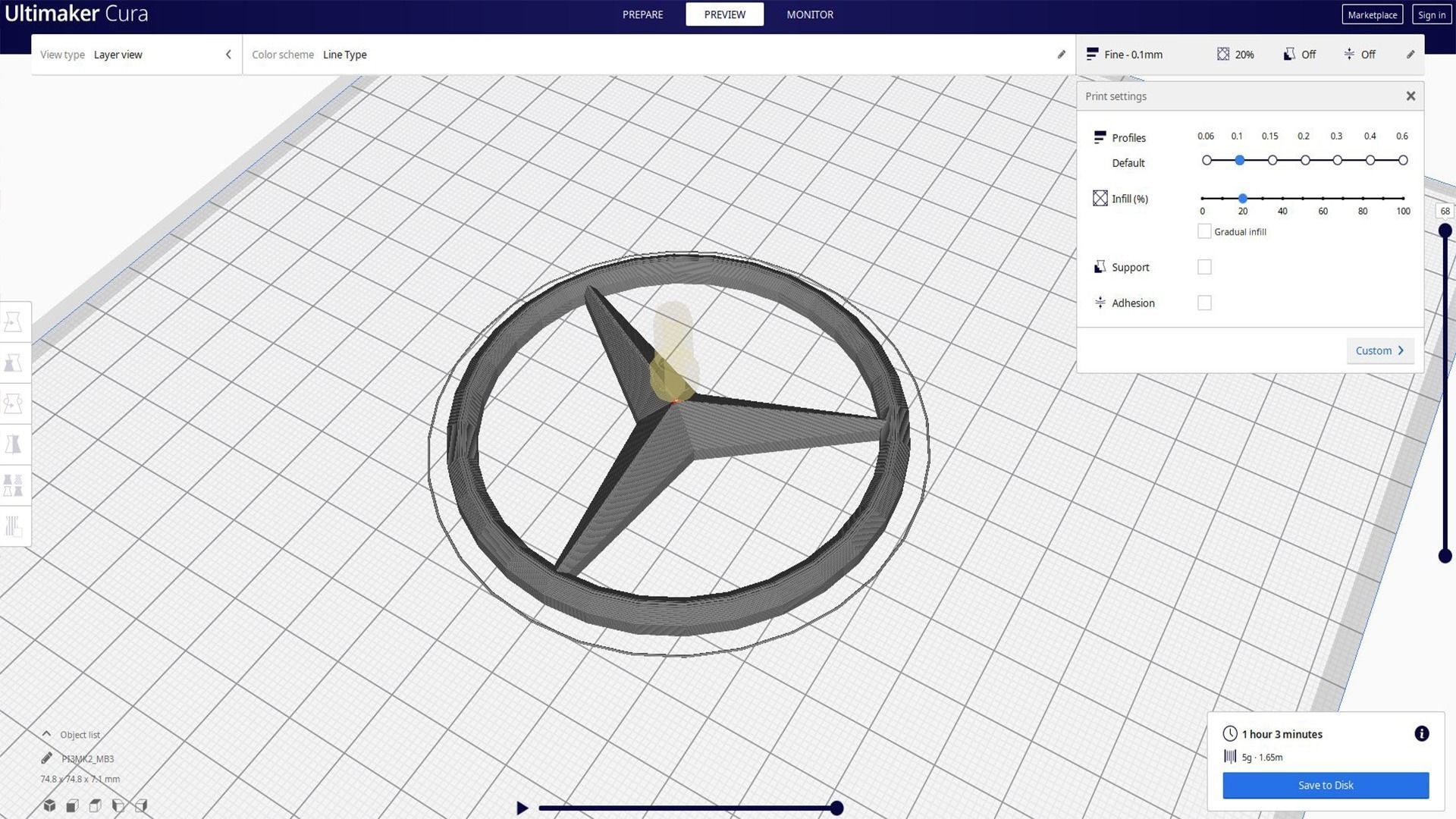The width and height of the screenshot is (1456, 819).
Task: Click the adhesion icon showing Off
Action: tap(1349, 55)
